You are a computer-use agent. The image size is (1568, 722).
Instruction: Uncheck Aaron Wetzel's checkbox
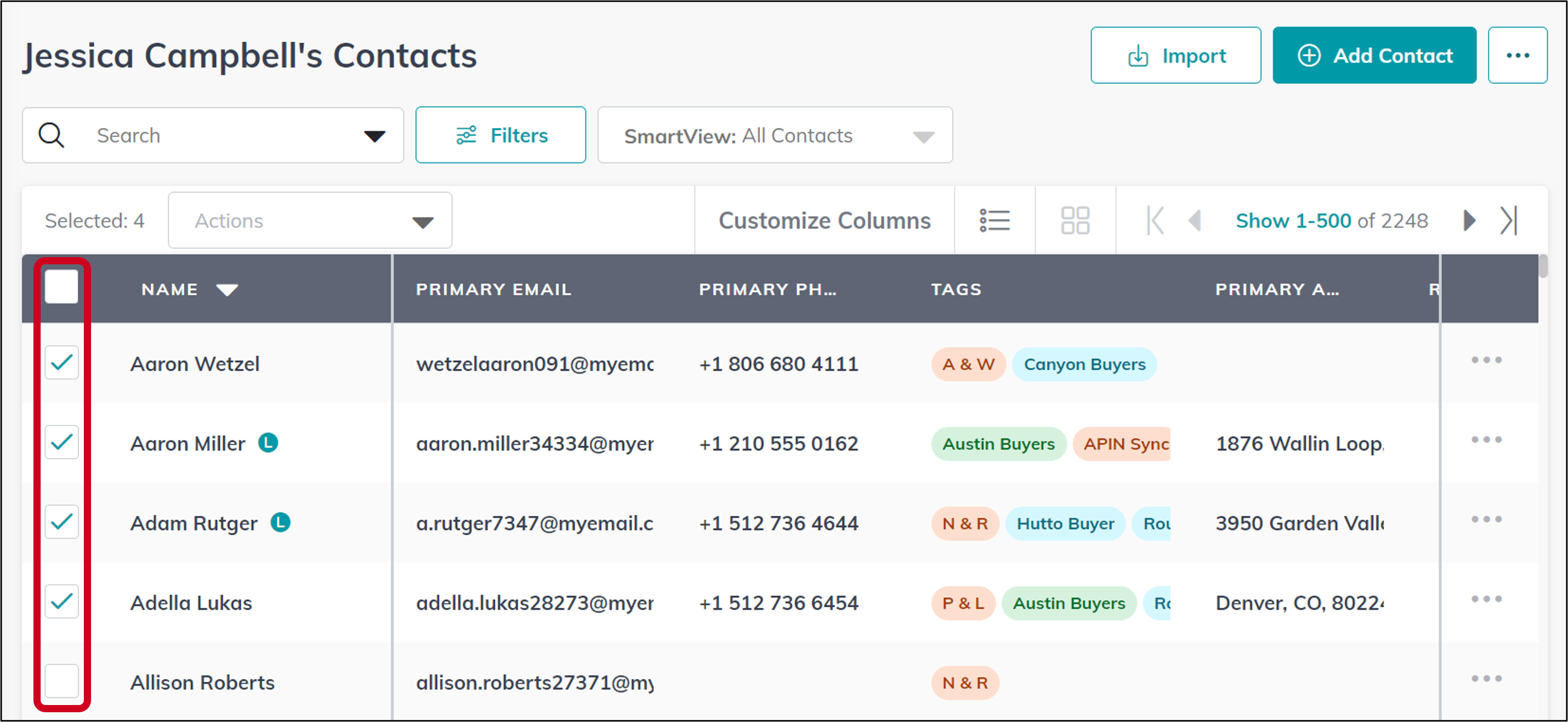62,363
